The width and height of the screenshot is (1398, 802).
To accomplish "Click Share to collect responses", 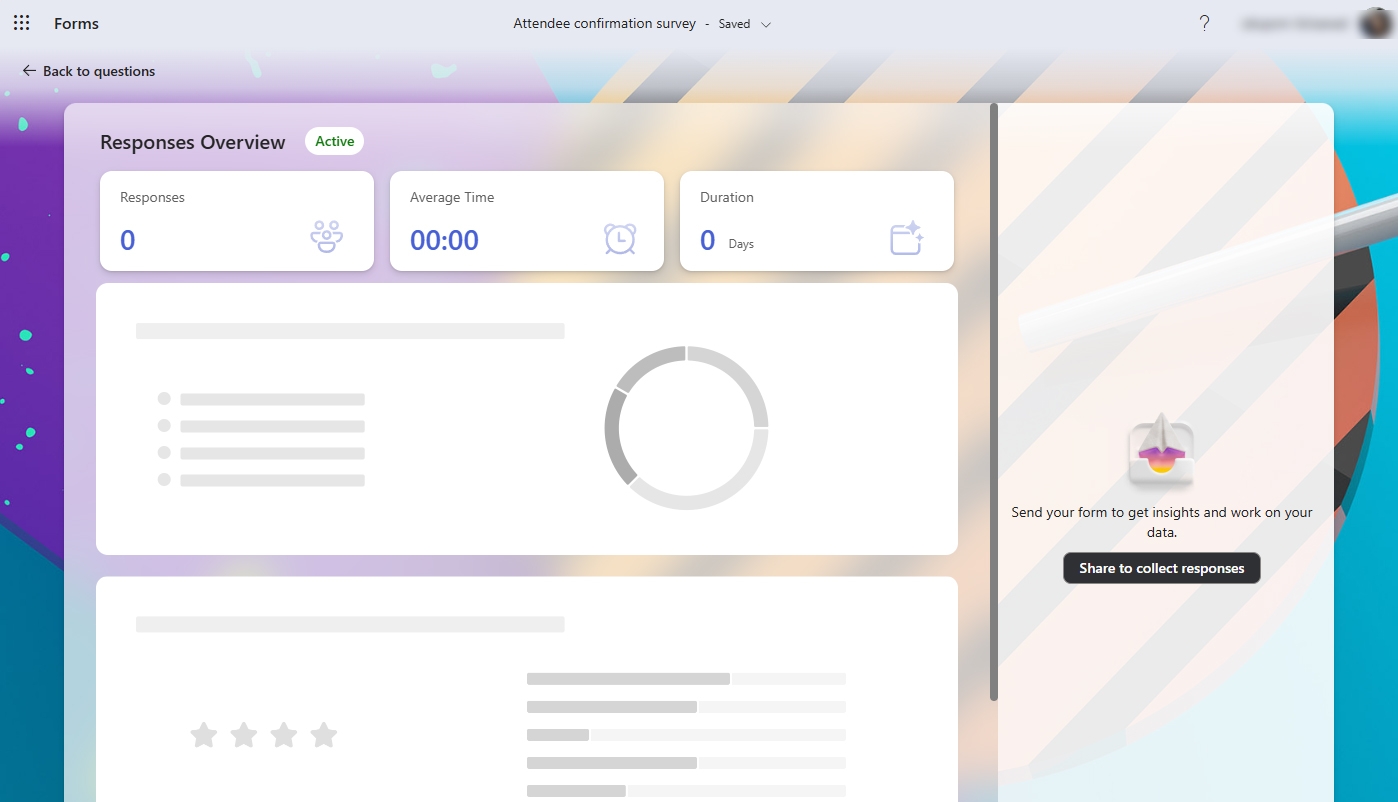I will click(1161, 568).
